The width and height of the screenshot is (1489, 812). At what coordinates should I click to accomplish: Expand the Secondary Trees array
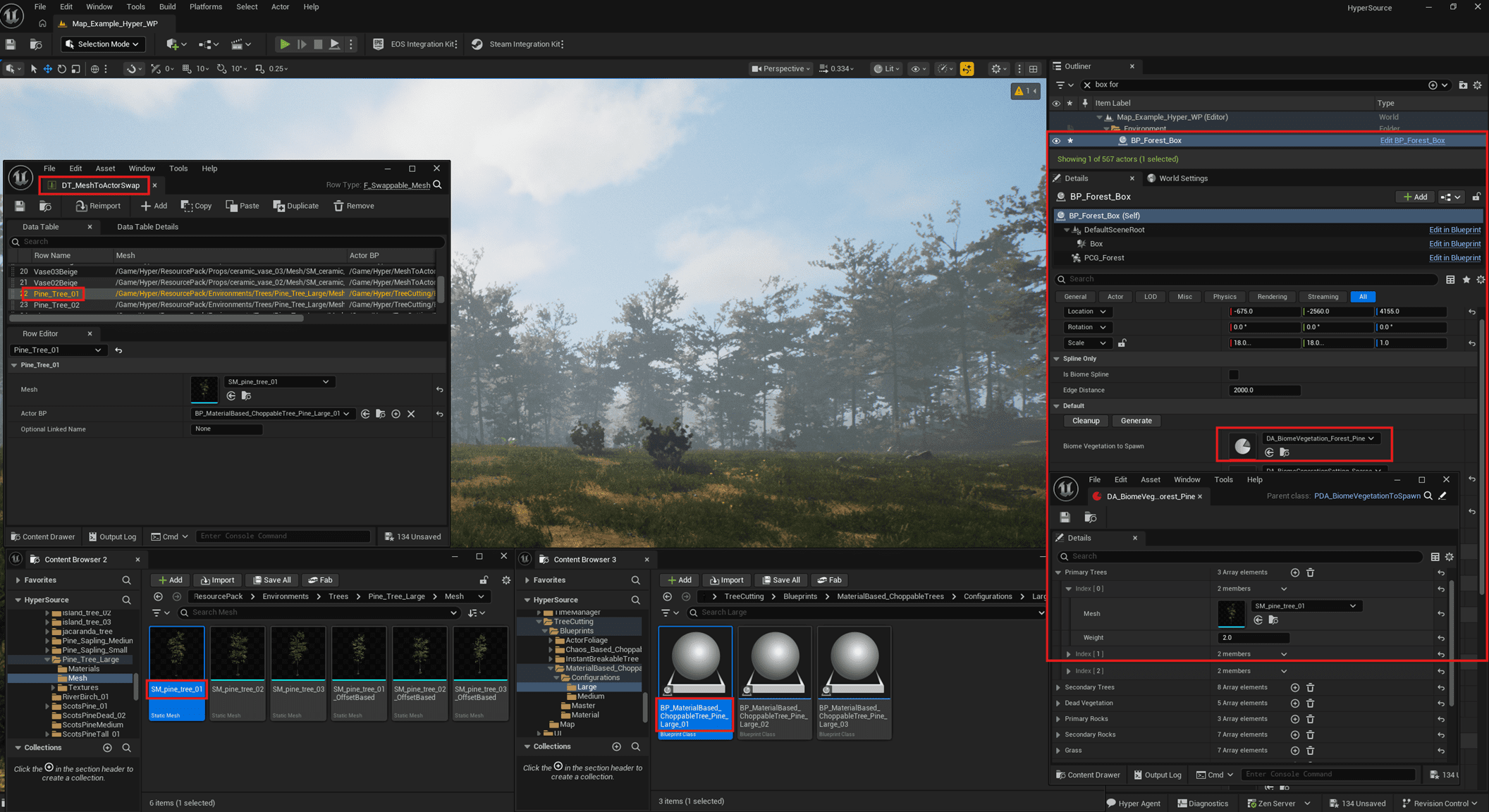(1058, 687)
